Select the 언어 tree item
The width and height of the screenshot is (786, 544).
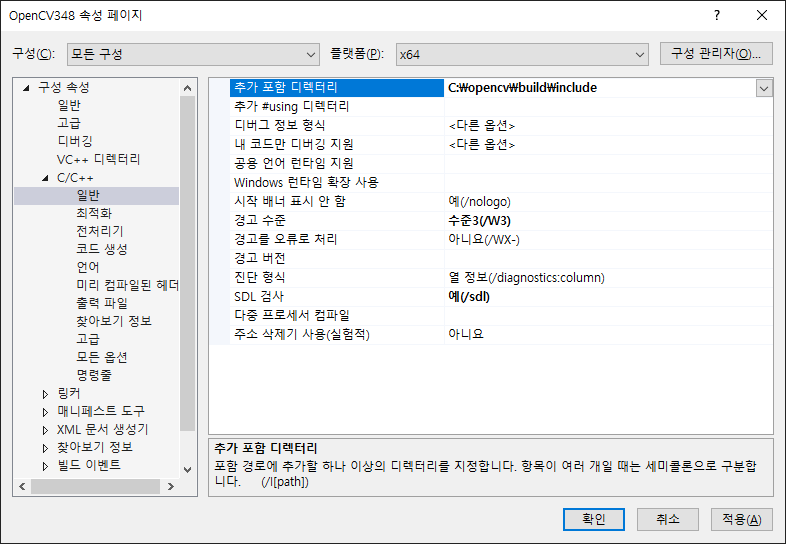[x=88, y=268]
